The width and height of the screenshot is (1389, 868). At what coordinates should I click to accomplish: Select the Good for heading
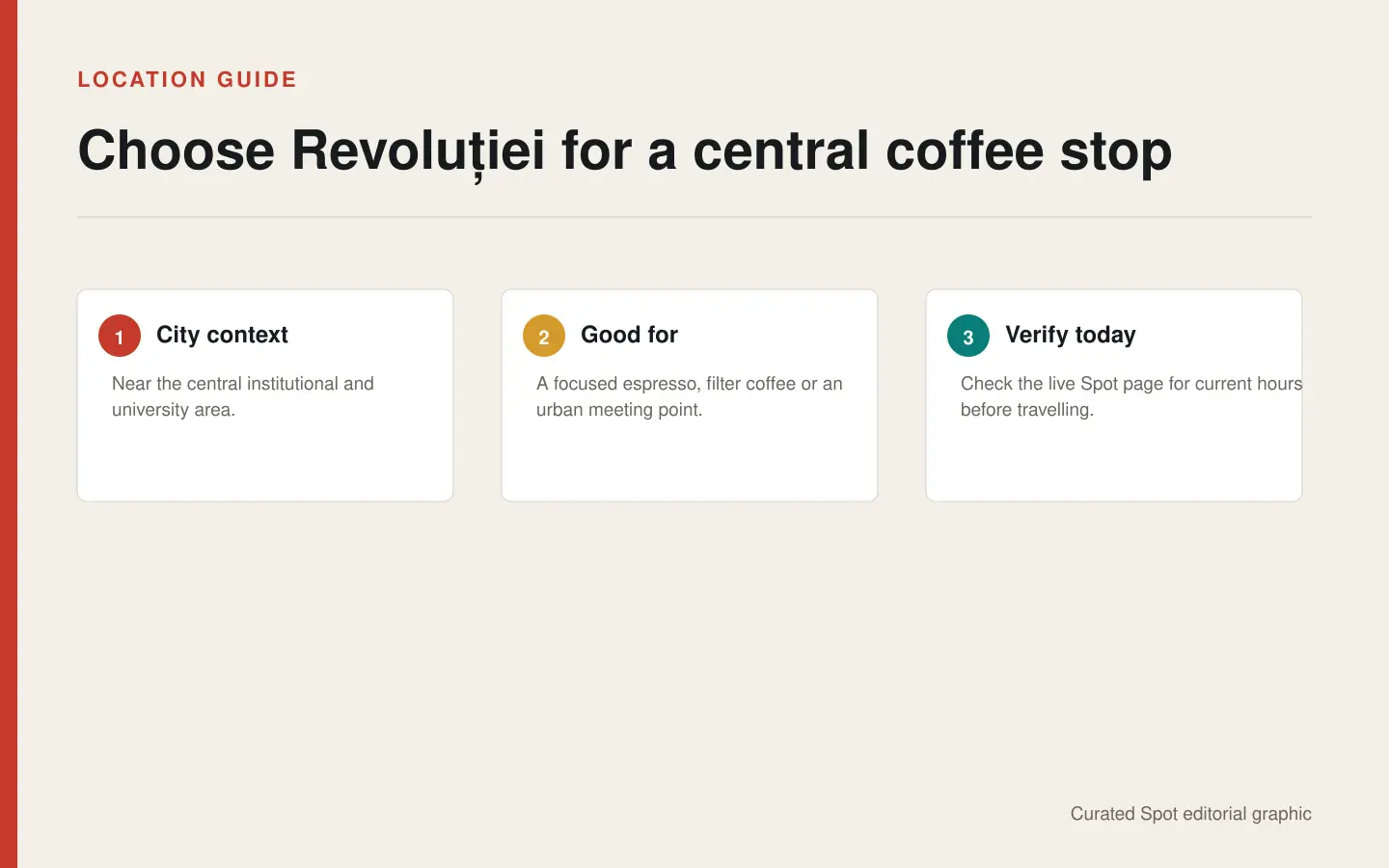pos(629,335)
